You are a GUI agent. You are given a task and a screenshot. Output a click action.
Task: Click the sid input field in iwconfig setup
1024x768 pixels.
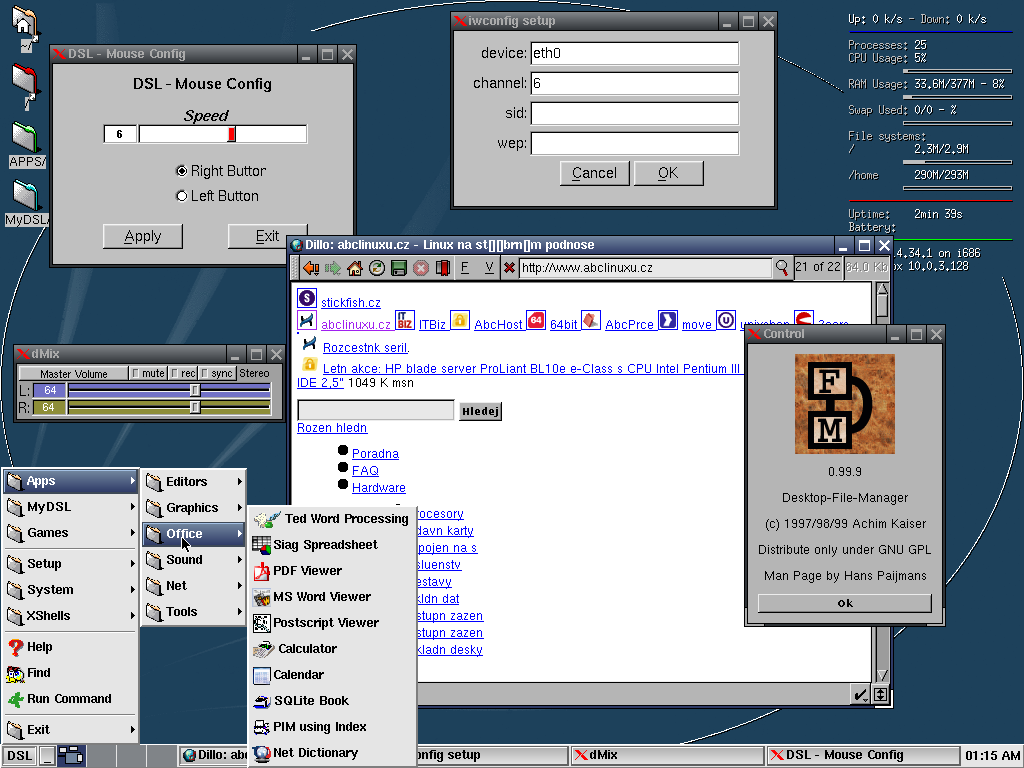click(635, 114)
